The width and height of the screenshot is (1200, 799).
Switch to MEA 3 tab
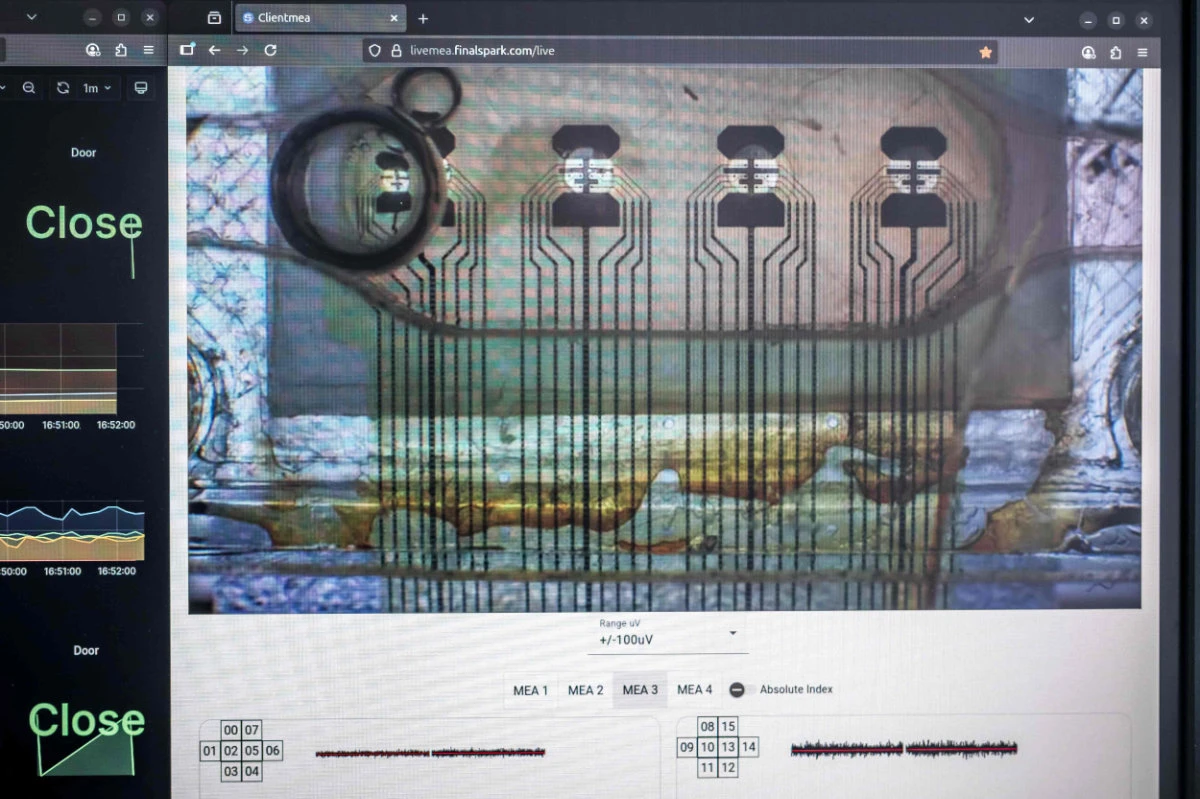640,690
